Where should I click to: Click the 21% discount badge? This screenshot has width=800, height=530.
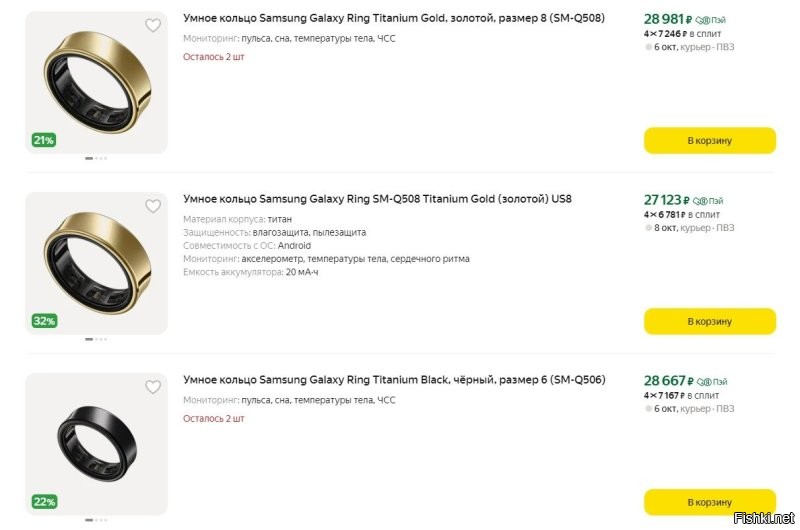[43, 140]
